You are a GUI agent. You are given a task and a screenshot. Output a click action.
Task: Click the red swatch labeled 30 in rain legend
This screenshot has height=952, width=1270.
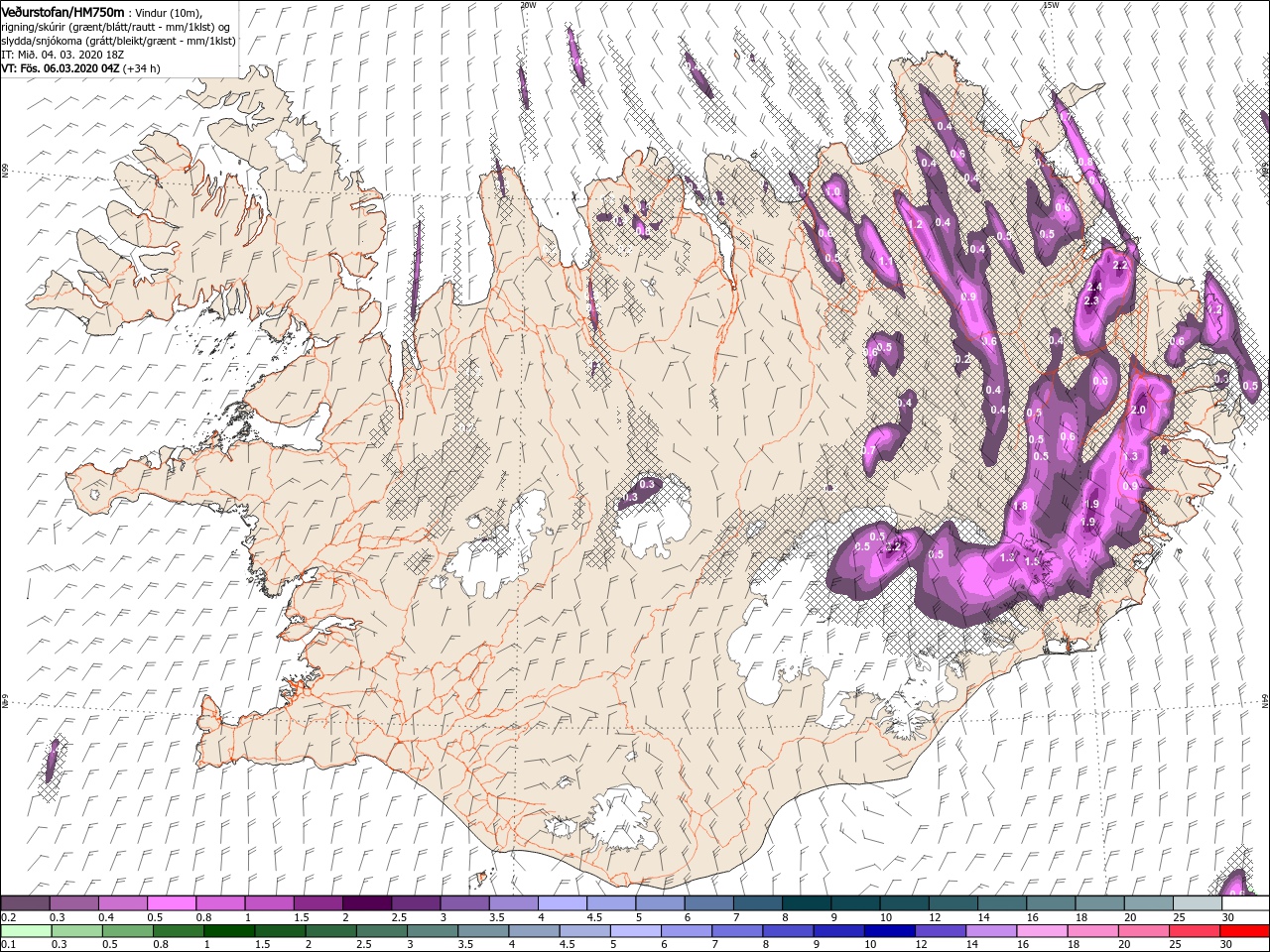pyautogui.click(x=1244, y=931)
